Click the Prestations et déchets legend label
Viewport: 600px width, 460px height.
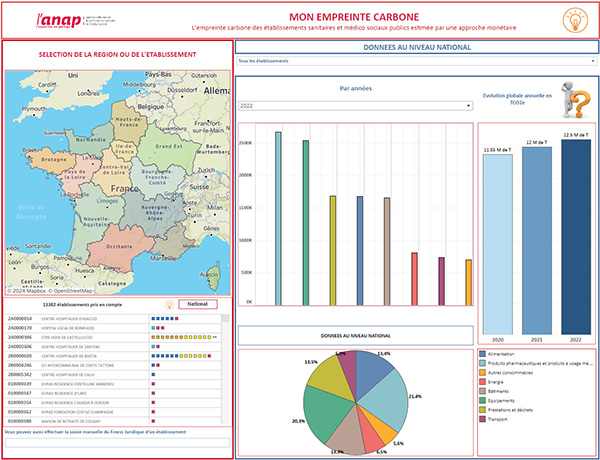pos(510,410)
